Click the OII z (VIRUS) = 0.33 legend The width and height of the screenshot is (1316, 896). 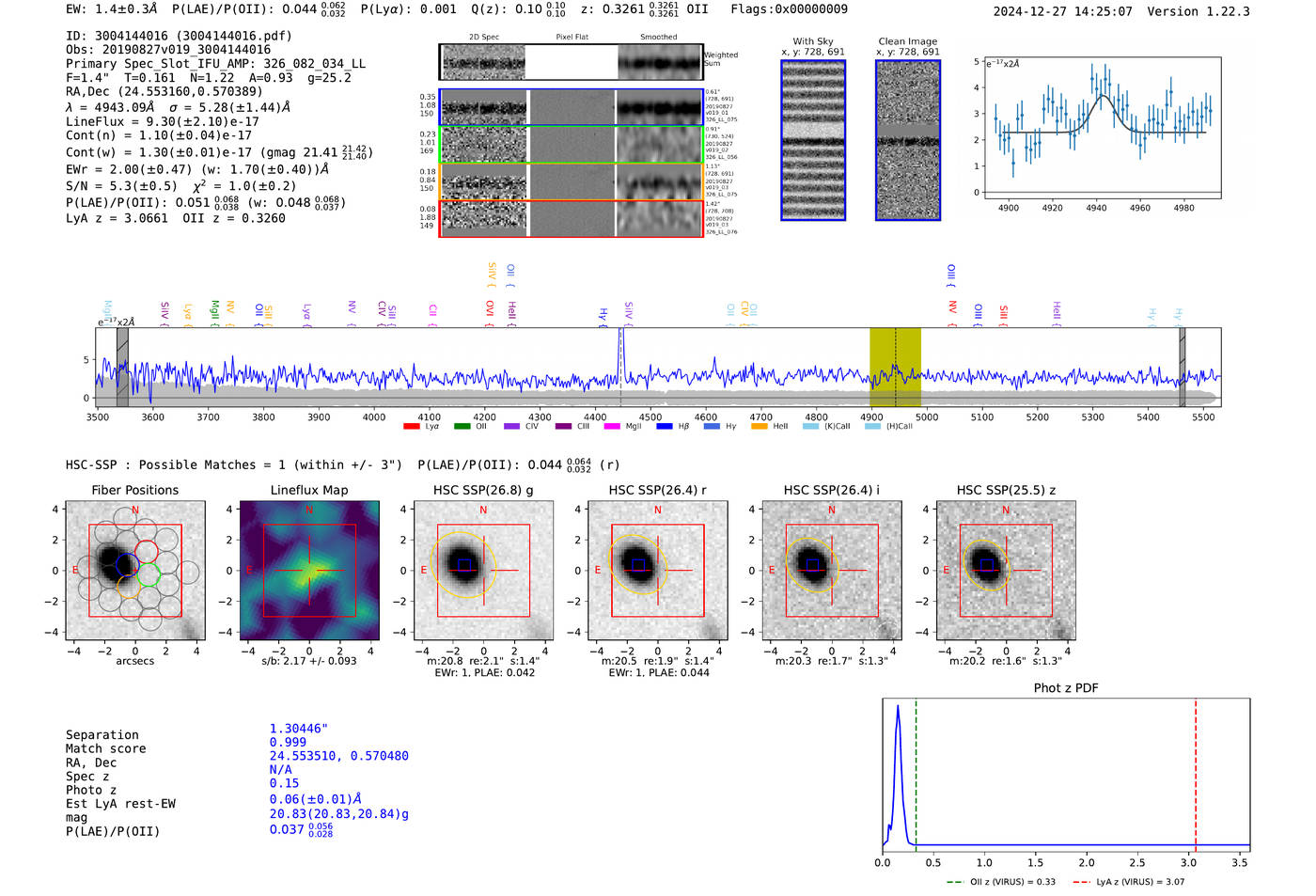pos(1000,882)
